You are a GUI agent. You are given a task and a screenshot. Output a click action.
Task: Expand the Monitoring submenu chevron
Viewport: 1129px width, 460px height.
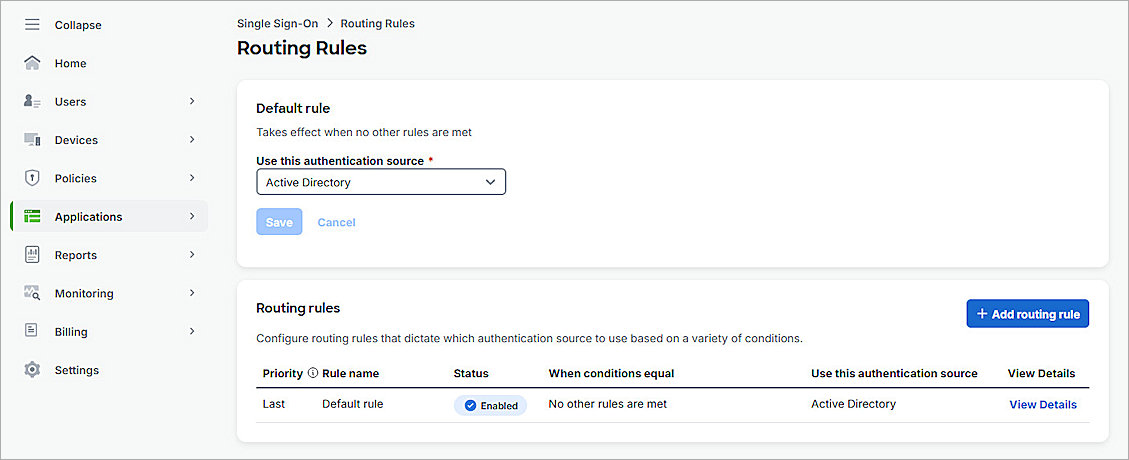click(x=192, y=293)
